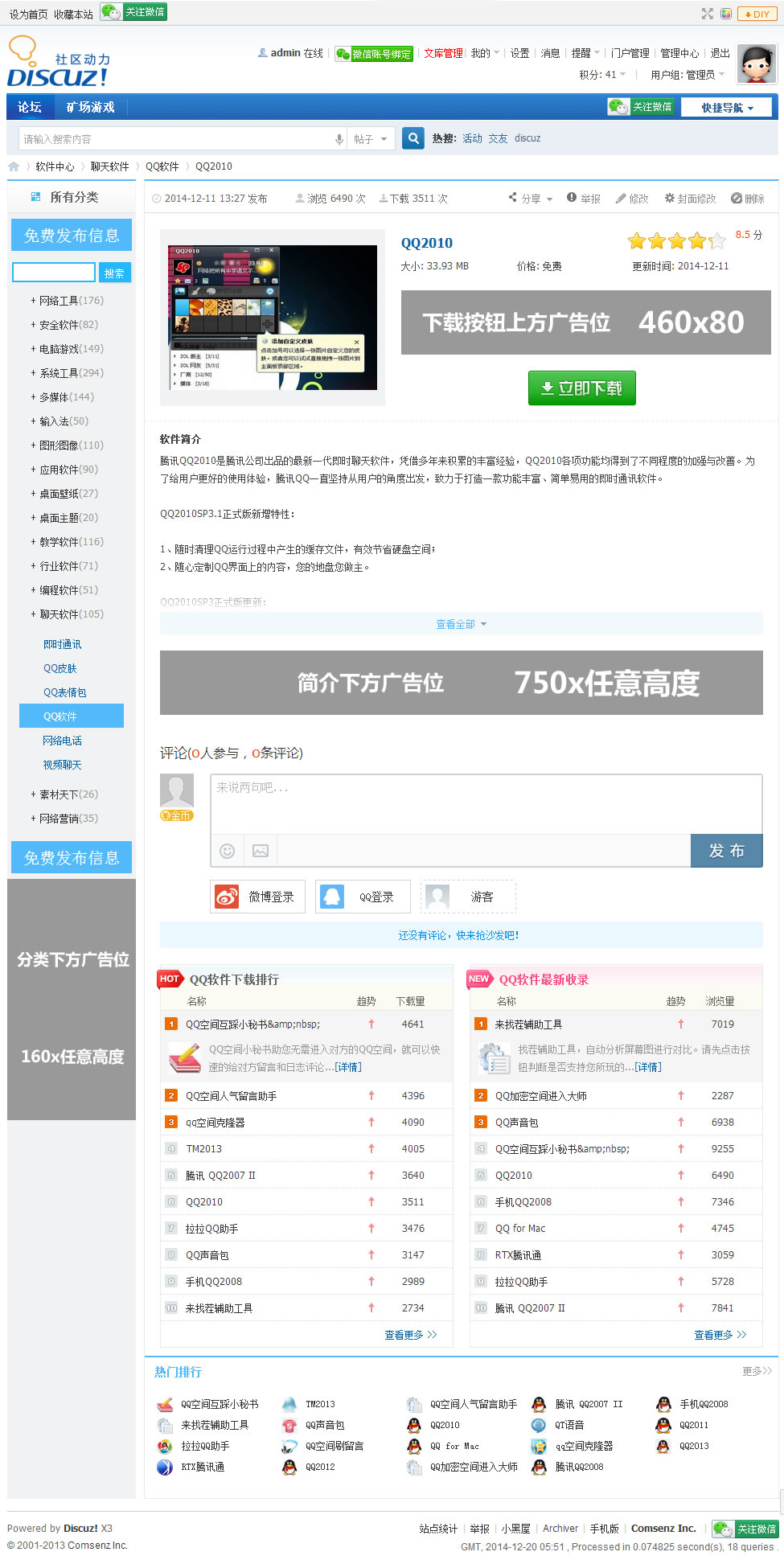
Task: Click the insert image icon in comment box
Action: click(x=261, y=851)
